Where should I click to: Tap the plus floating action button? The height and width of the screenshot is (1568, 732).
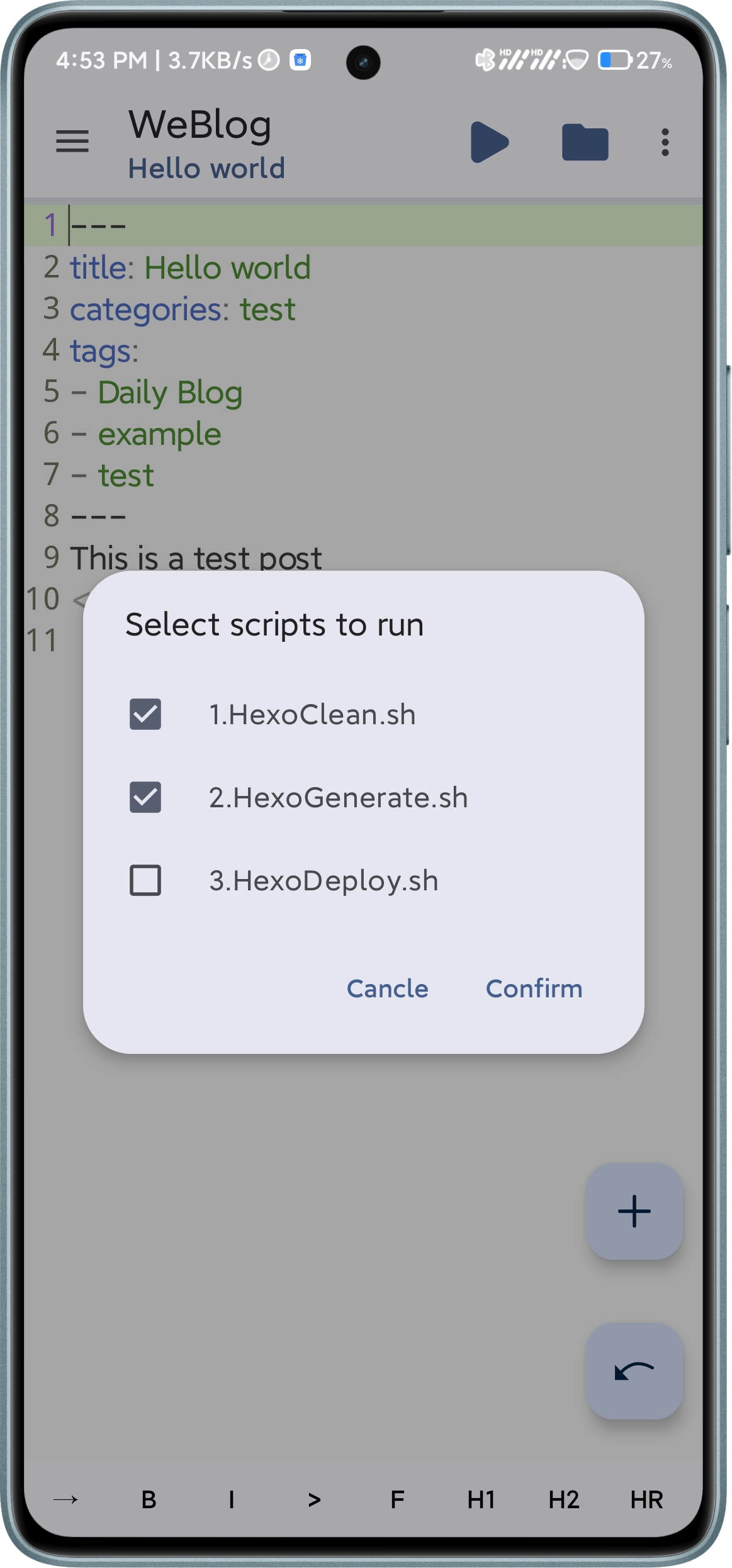(634, 1211)
